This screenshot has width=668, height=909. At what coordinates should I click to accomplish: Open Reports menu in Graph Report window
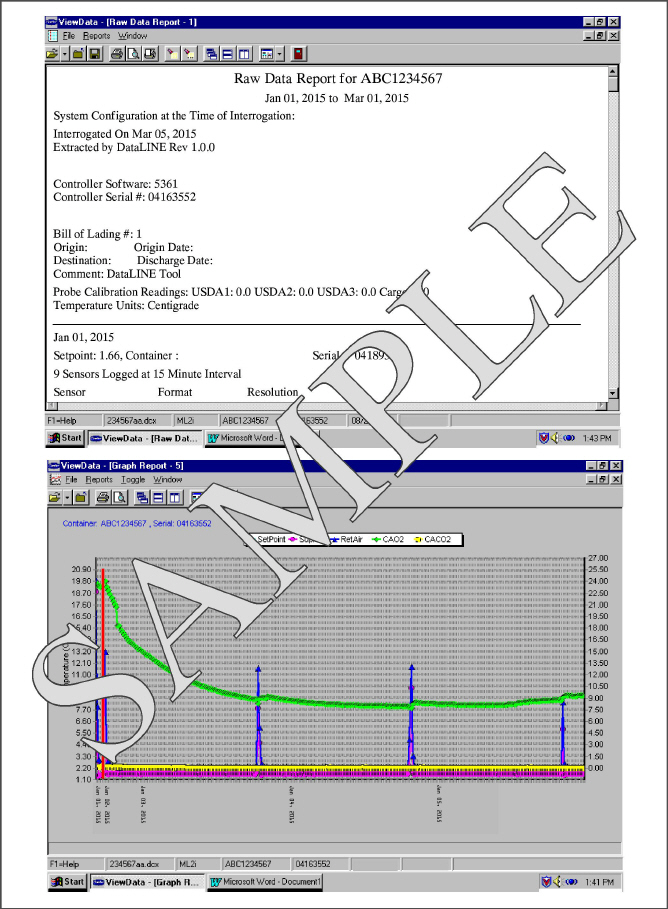99,480
